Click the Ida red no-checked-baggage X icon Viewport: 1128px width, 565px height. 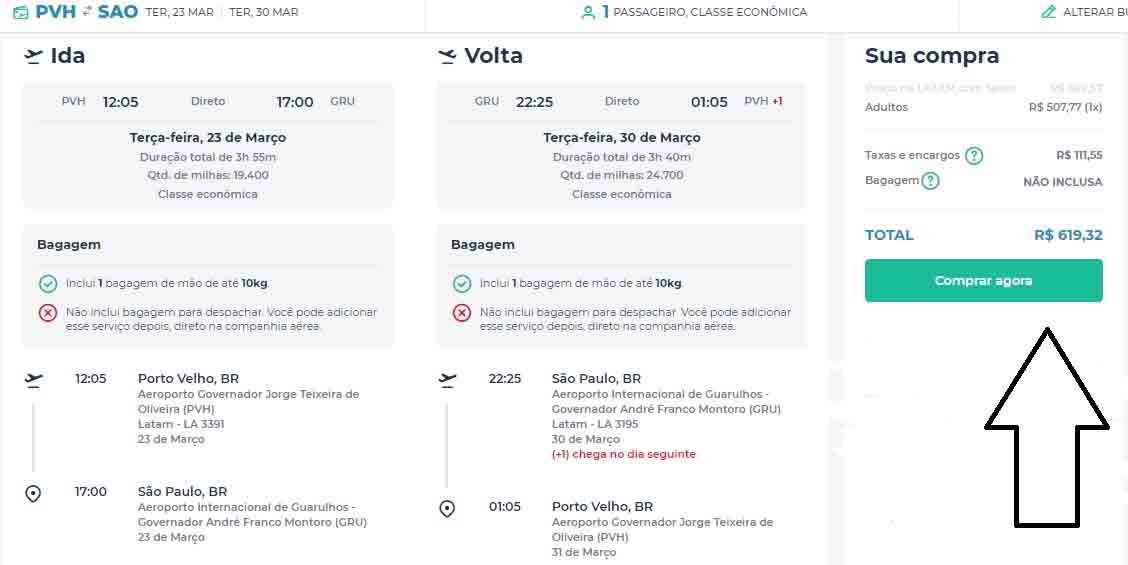pos(48,313)
